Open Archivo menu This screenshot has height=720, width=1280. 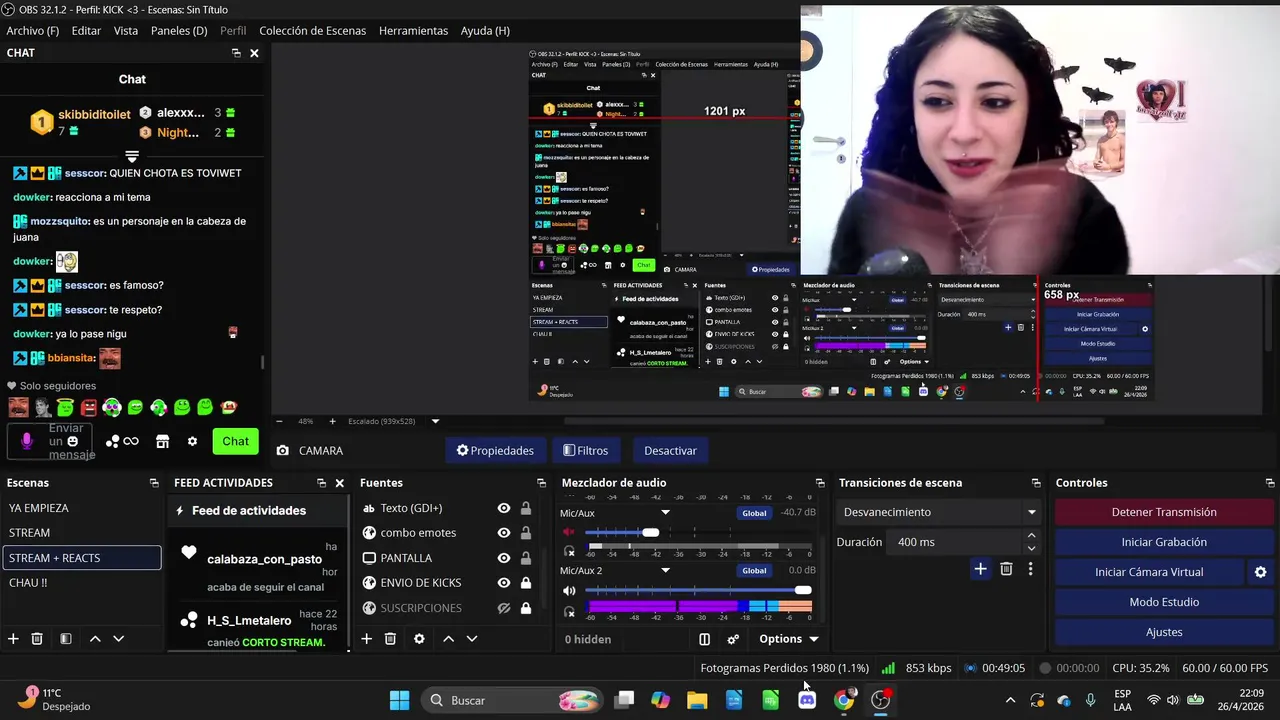pos(33,31)
